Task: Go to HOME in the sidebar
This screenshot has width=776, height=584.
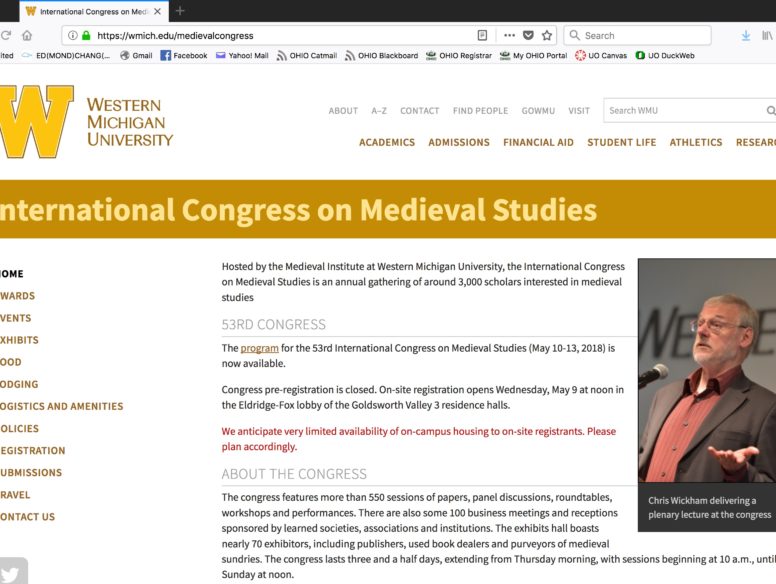Action: [11, 274]
